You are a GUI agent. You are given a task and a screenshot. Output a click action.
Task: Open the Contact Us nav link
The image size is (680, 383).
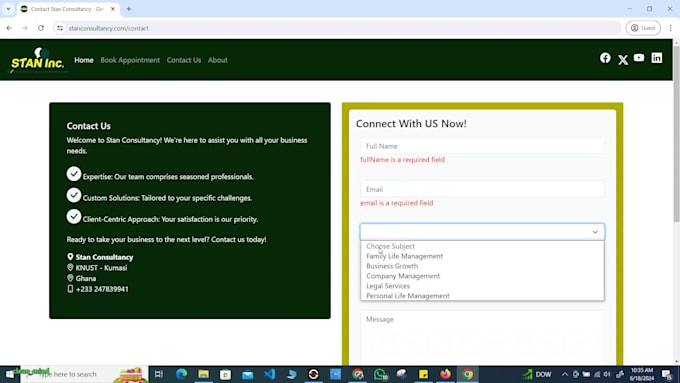point(184,60)
